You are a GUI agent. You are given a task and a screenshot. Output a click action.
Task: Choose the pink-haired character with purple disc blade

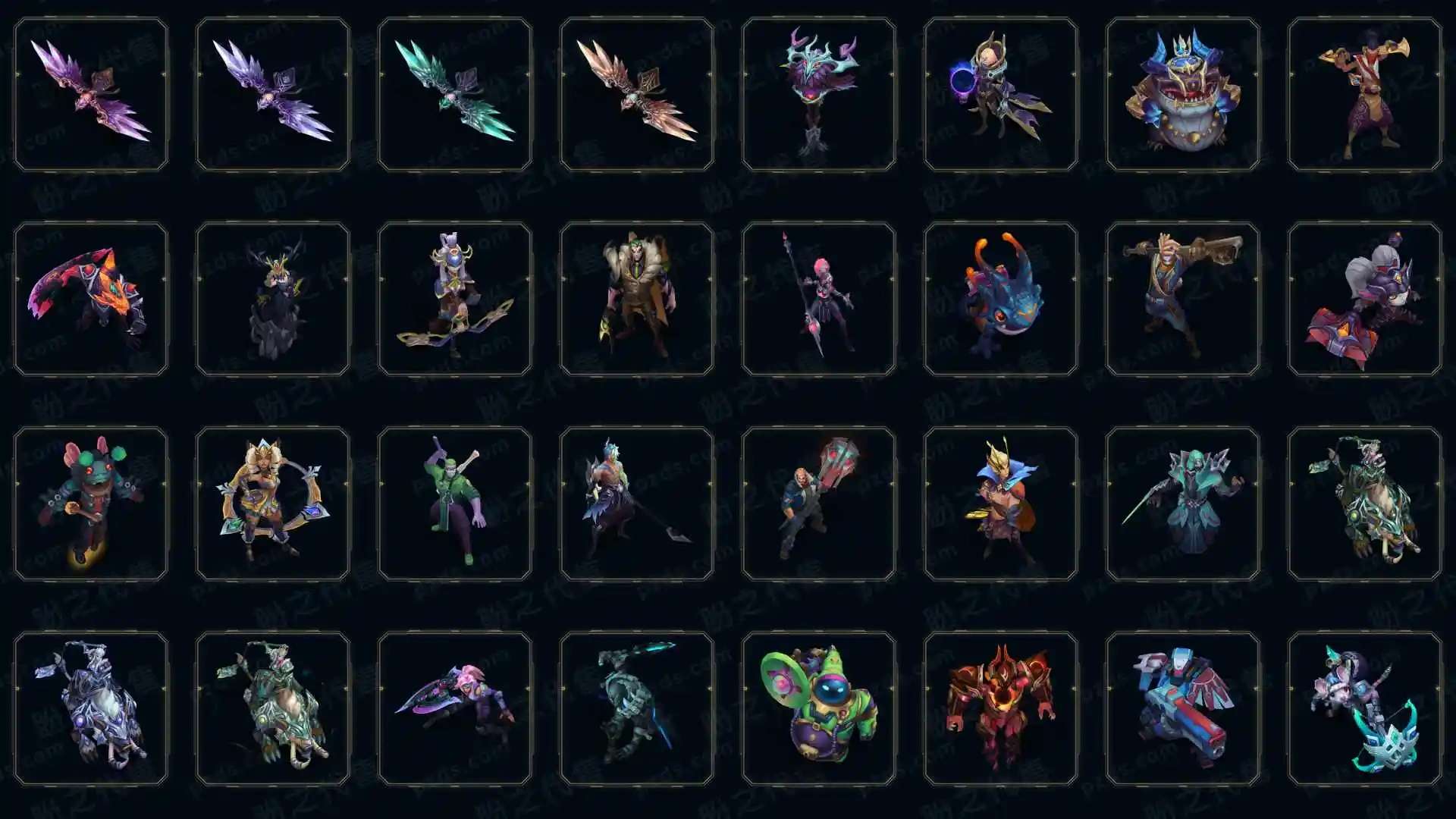click(455, 708)
